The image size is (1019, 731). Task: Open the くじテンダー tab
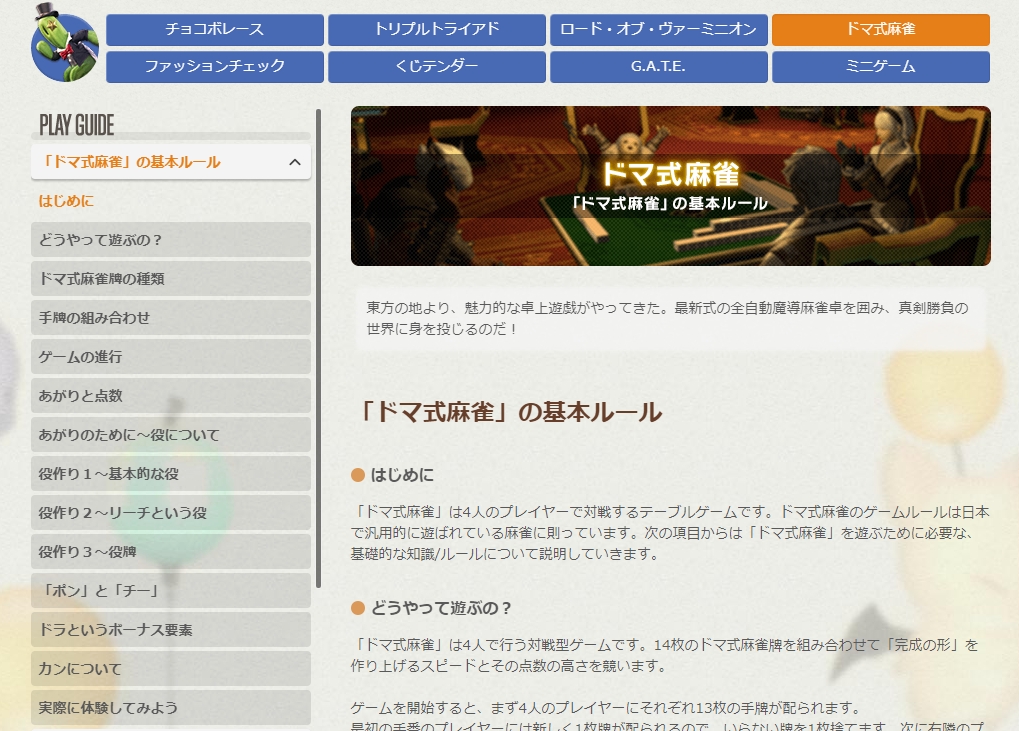[437, 67]
